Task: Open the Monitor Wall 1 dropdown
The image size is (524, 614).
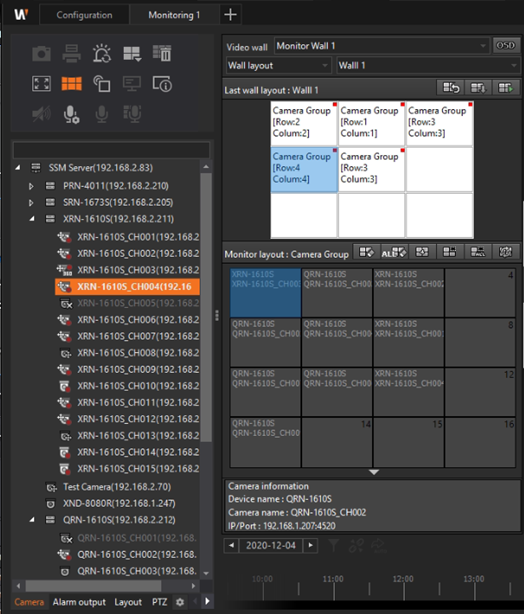Action: click(x=382, y=46)
